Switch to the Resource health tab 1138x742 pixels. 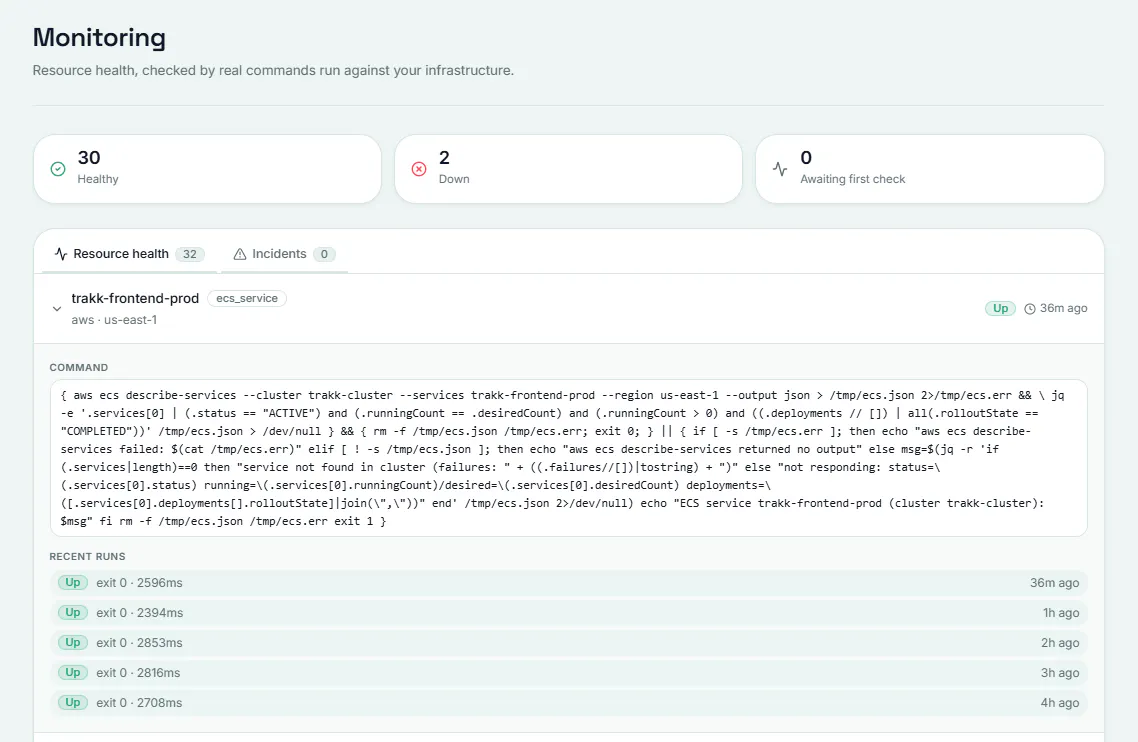[129, 254]
